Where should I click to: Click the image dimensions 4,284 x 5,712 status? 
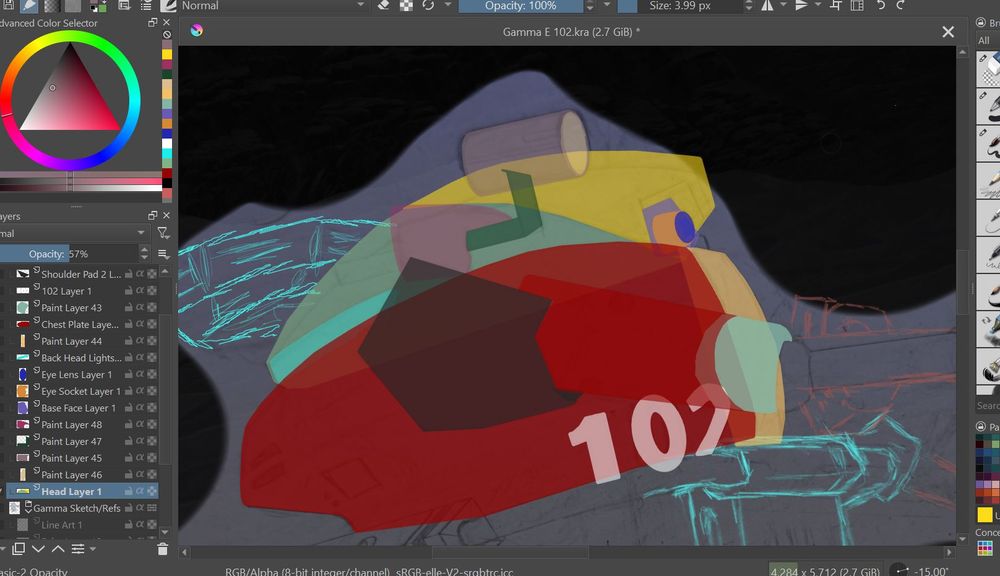tap(825, 571)
